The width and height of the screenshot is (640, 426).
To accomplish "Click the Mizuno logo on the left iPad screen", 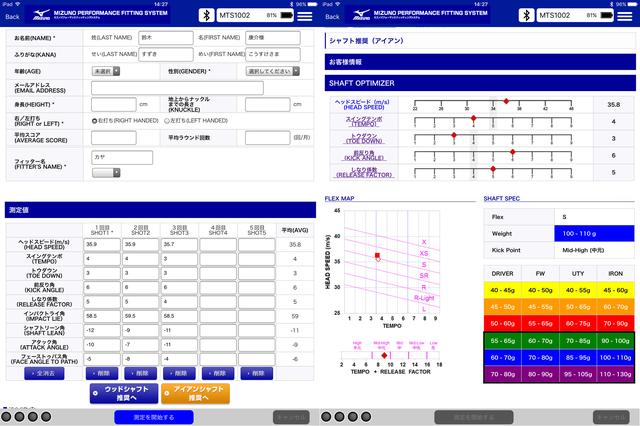I will pyautogui.click(x=42, y=15).
